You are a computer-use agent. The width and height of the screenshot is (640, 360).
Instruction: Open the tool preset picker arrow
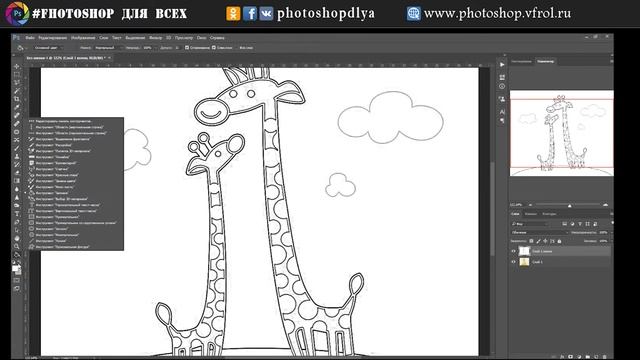(x=26, y=48)
